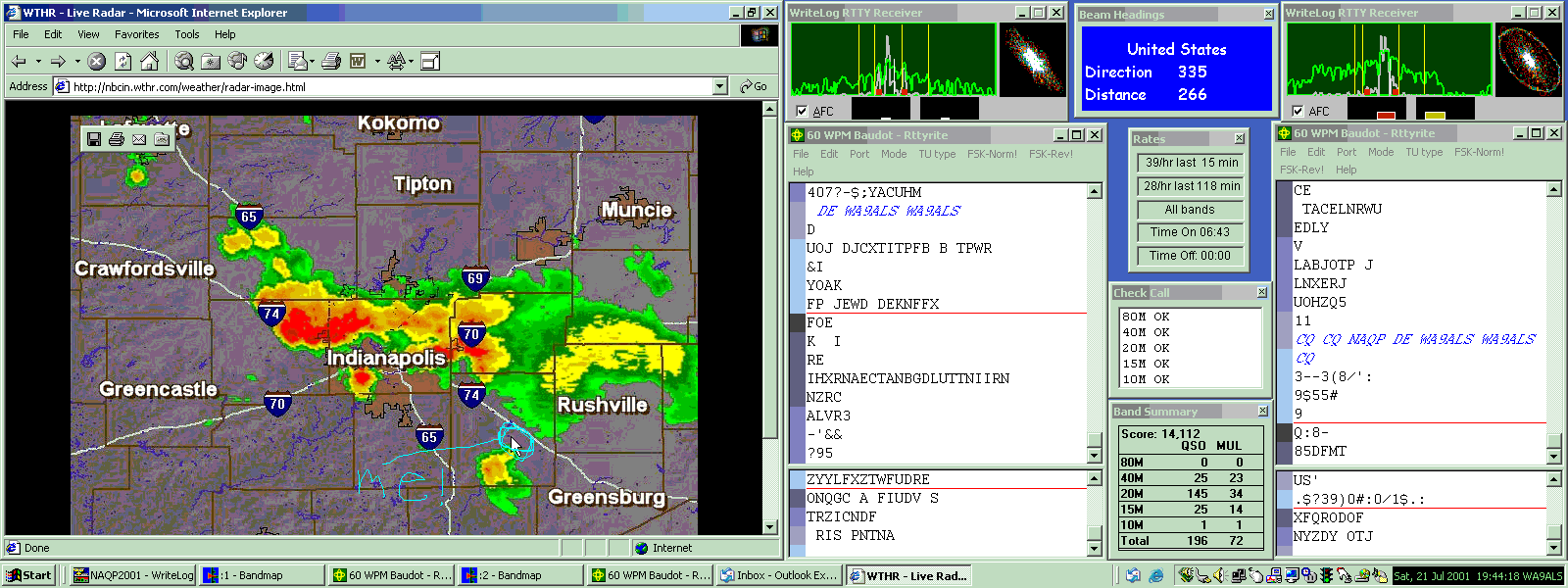Toggle AFC in right RTTY Receiver
Image resolution: width=1568 pixels, height=588 pixels.
(1298, 111)
